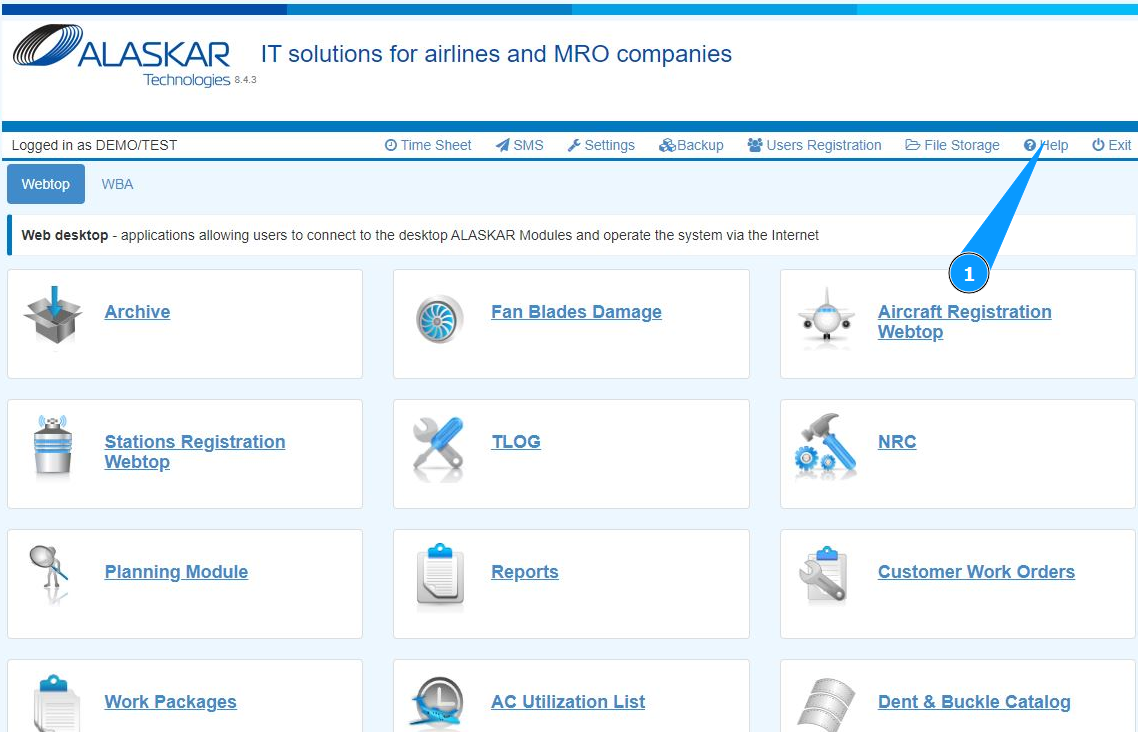The image size is (1138, 732).
Task: Click the Dent & Buckle Catalog icon
Action: pos(826,704)
